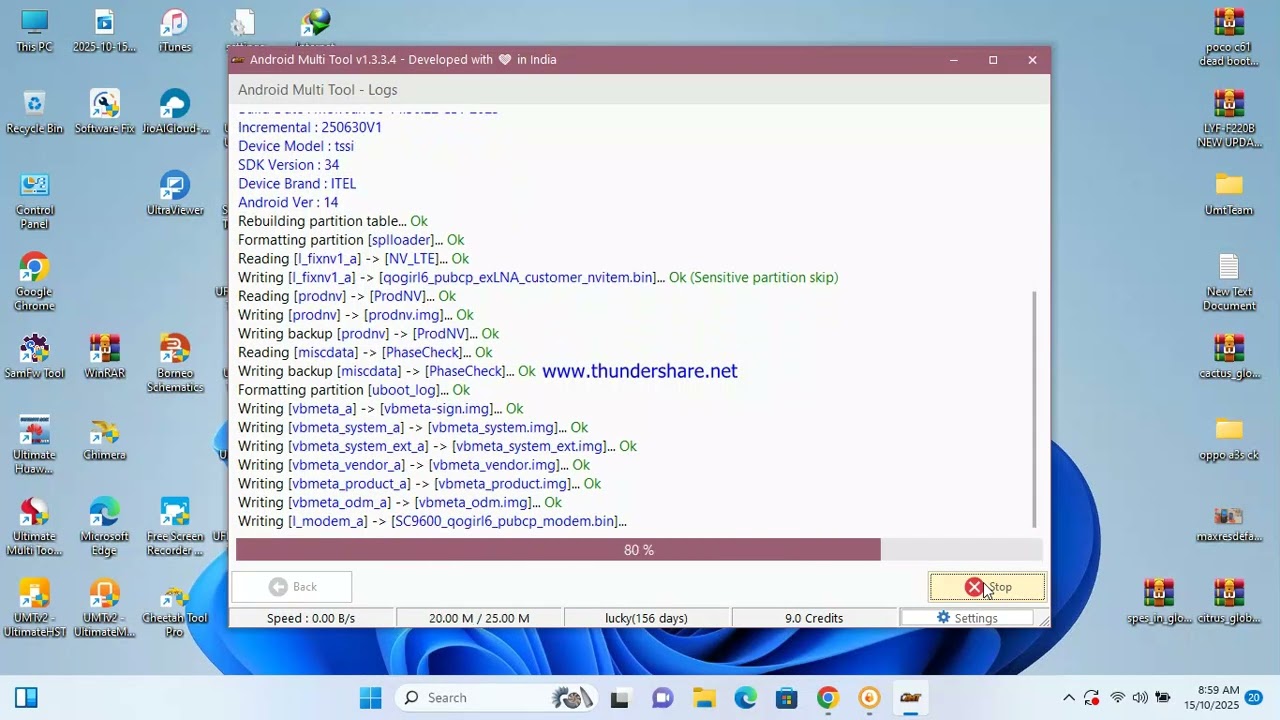Select the Software Fix desktop icon
The width and height of the screenshot is (1280, 720).
[104, 112]
